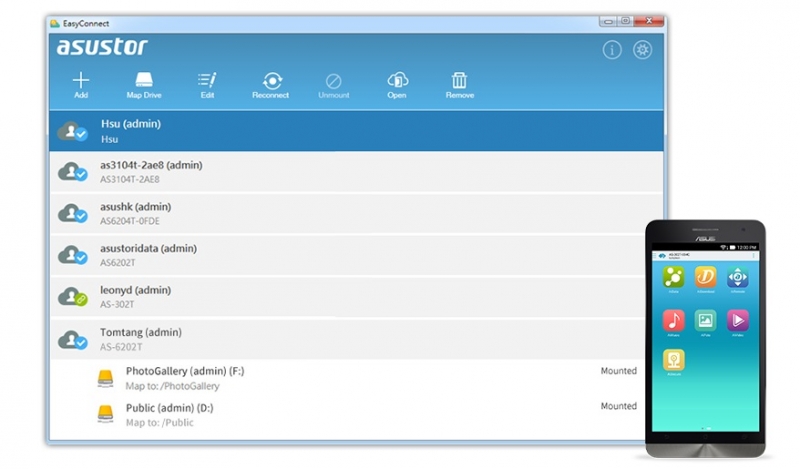
Task: Tap the AiData app on the phone
Action: point(673,277)
